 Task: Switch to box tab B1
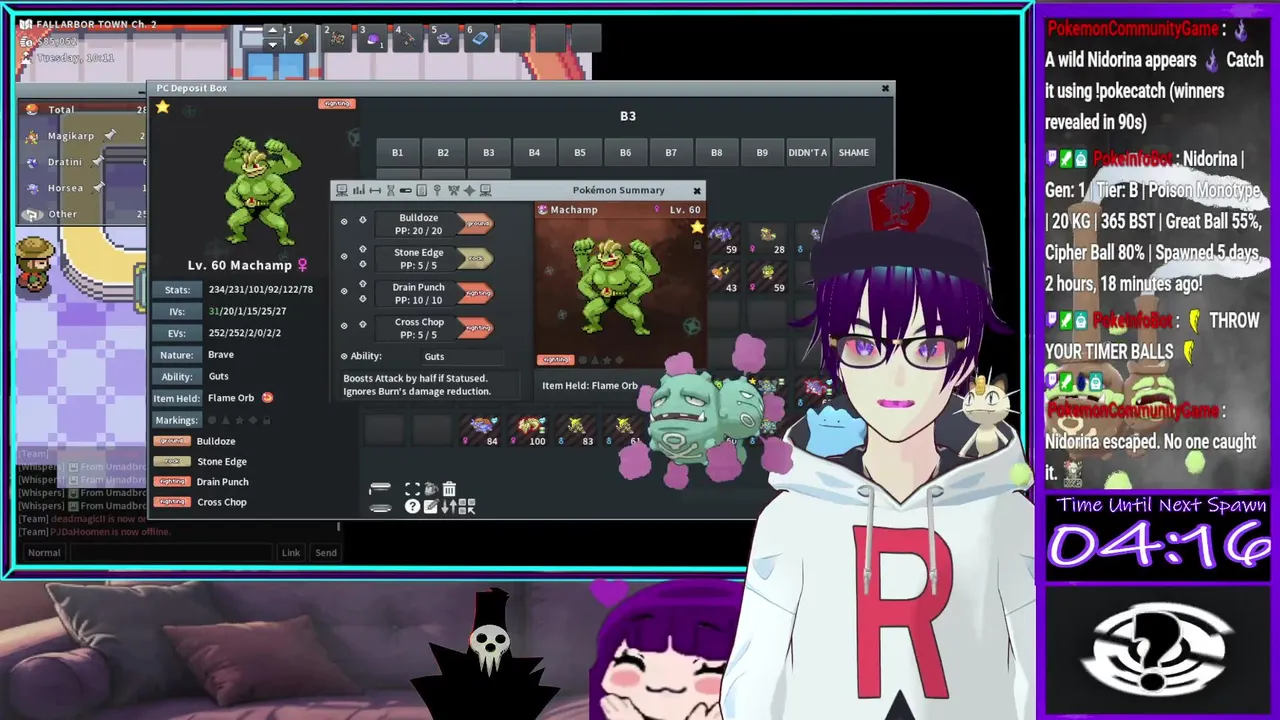[397, 152]
